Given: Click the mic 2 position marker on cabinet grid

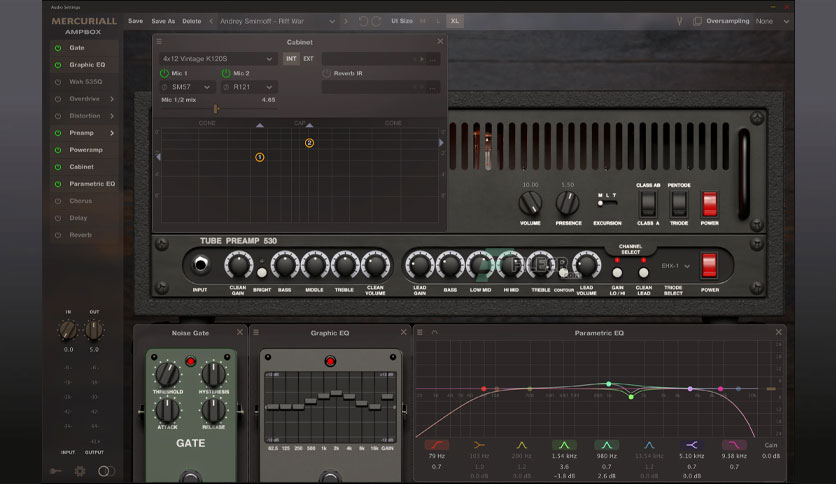Looking at the screenshot, I should (x=309, y=143).
